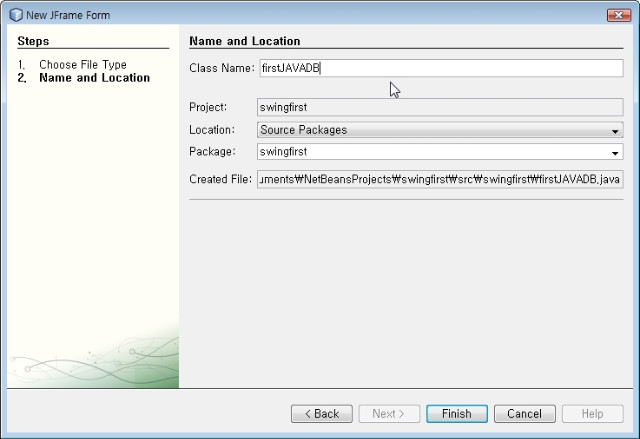Image resolution: width=640 pixels, height=439 pixels.
Task: Click the NetBeans cube icon in title bar
Action: tap(16, 15)
